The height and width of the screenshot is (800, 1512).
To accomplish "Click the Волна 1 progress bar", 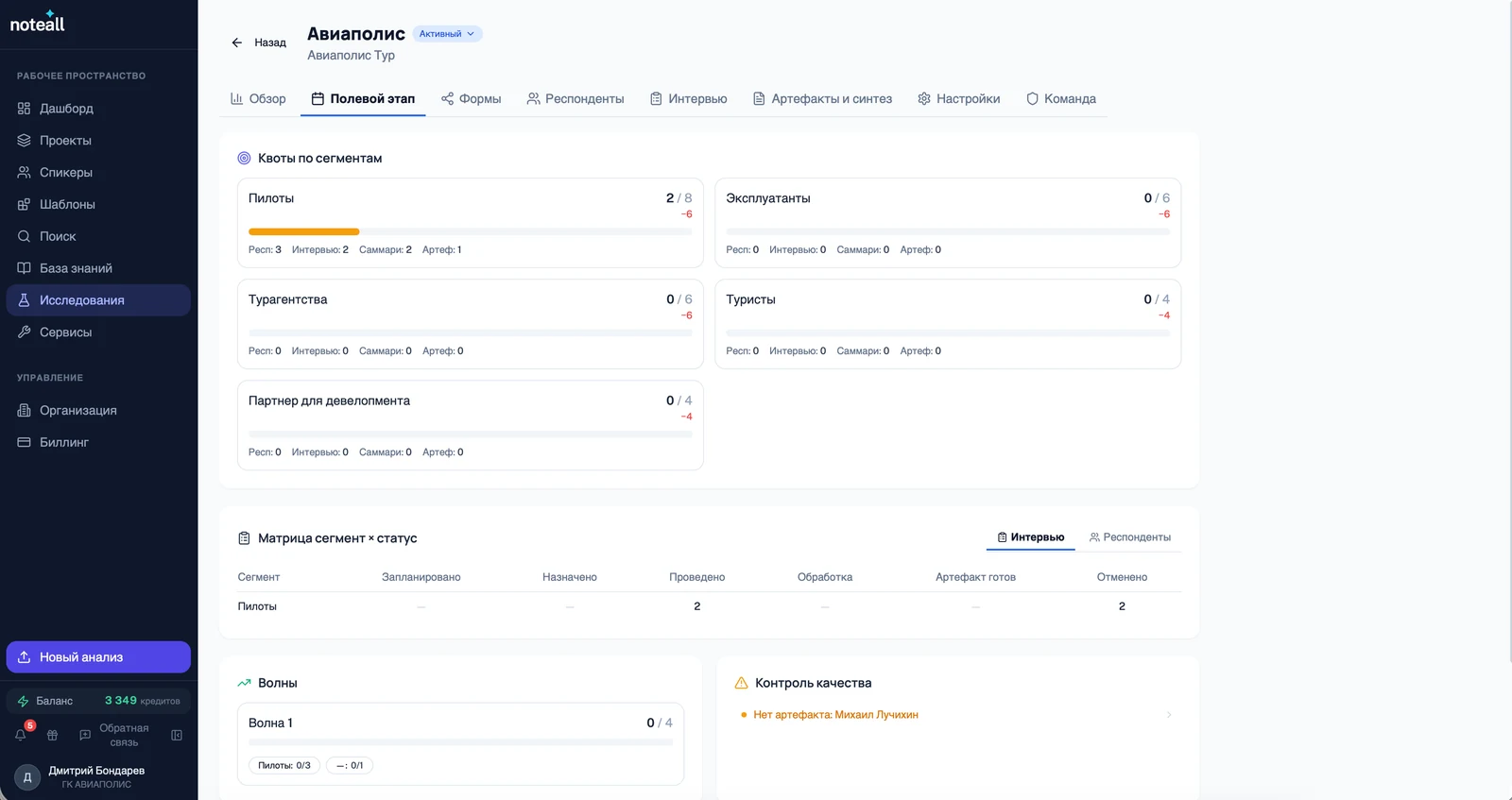I will [x=460, y=742].
